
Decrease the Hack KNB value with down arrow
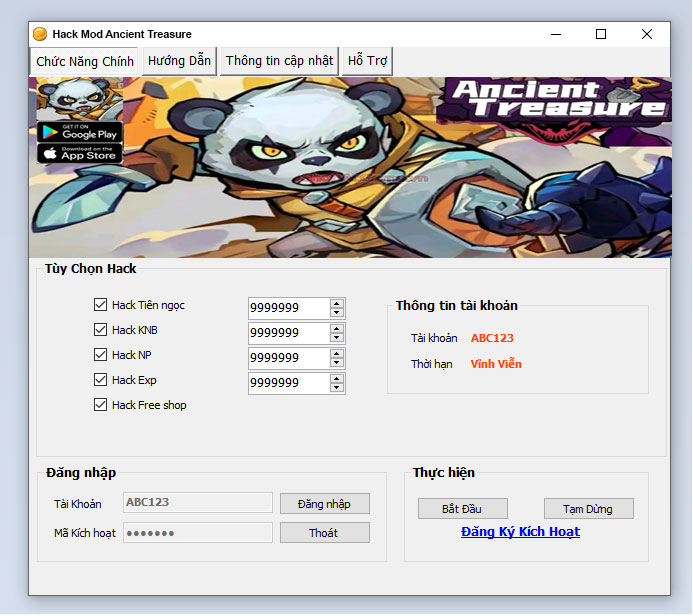coord(337,338)
